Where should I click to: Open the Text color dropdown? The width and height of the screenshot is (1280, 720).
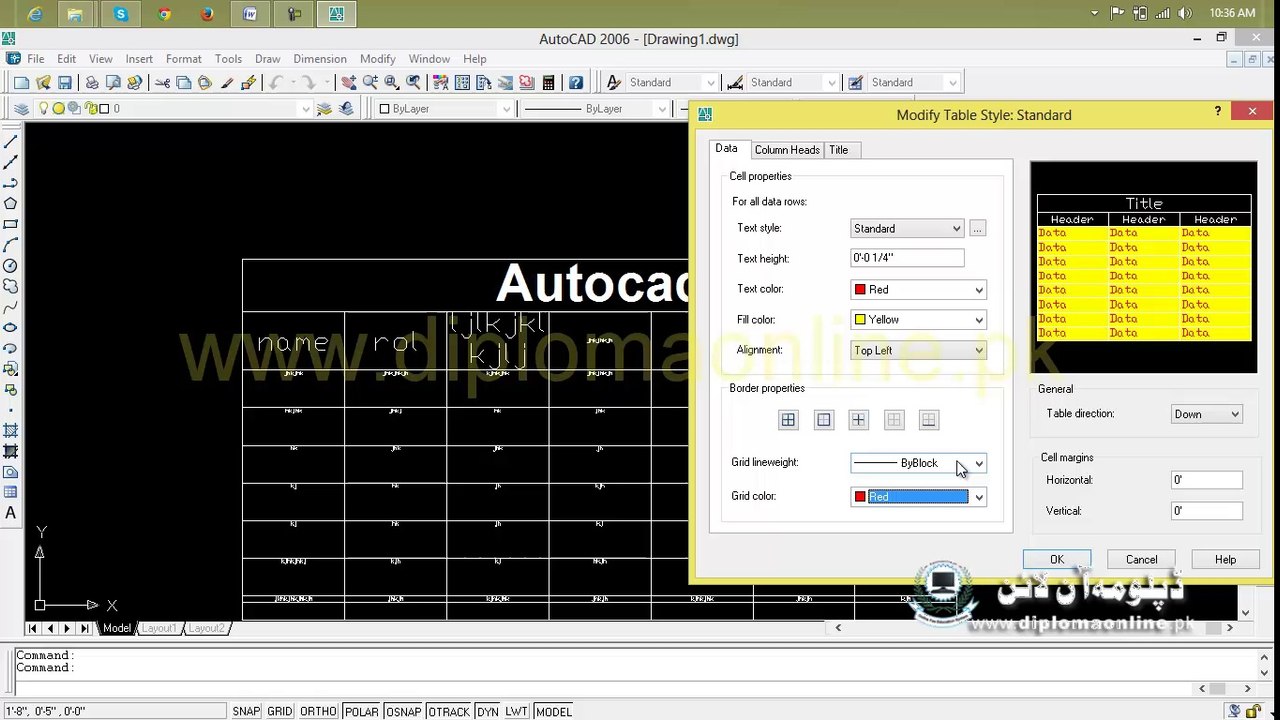(x=918, y=289)
